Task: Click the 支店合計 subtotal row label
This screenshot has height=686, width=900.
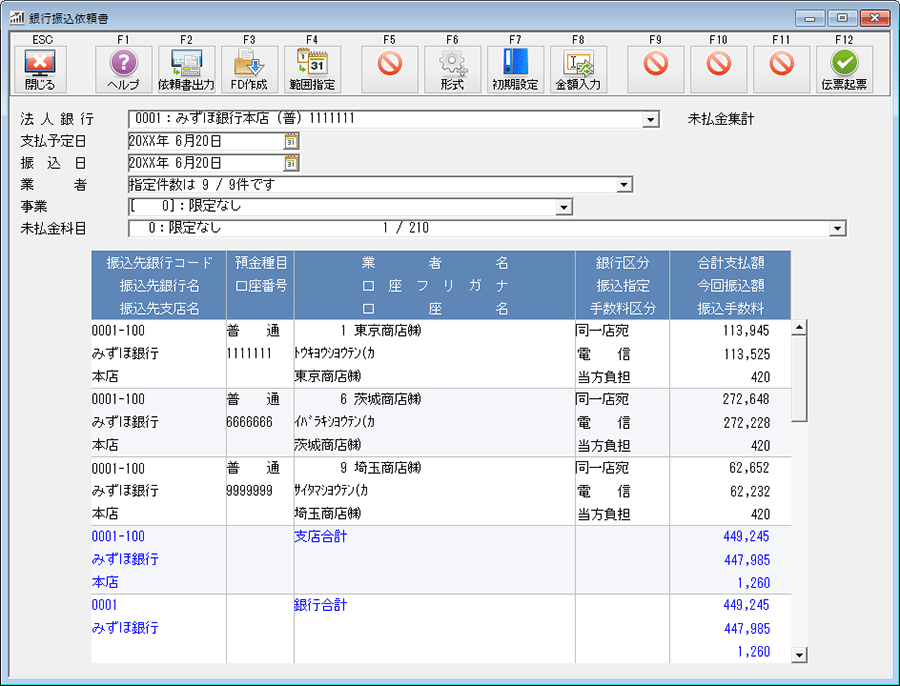Action: (321, 536)
